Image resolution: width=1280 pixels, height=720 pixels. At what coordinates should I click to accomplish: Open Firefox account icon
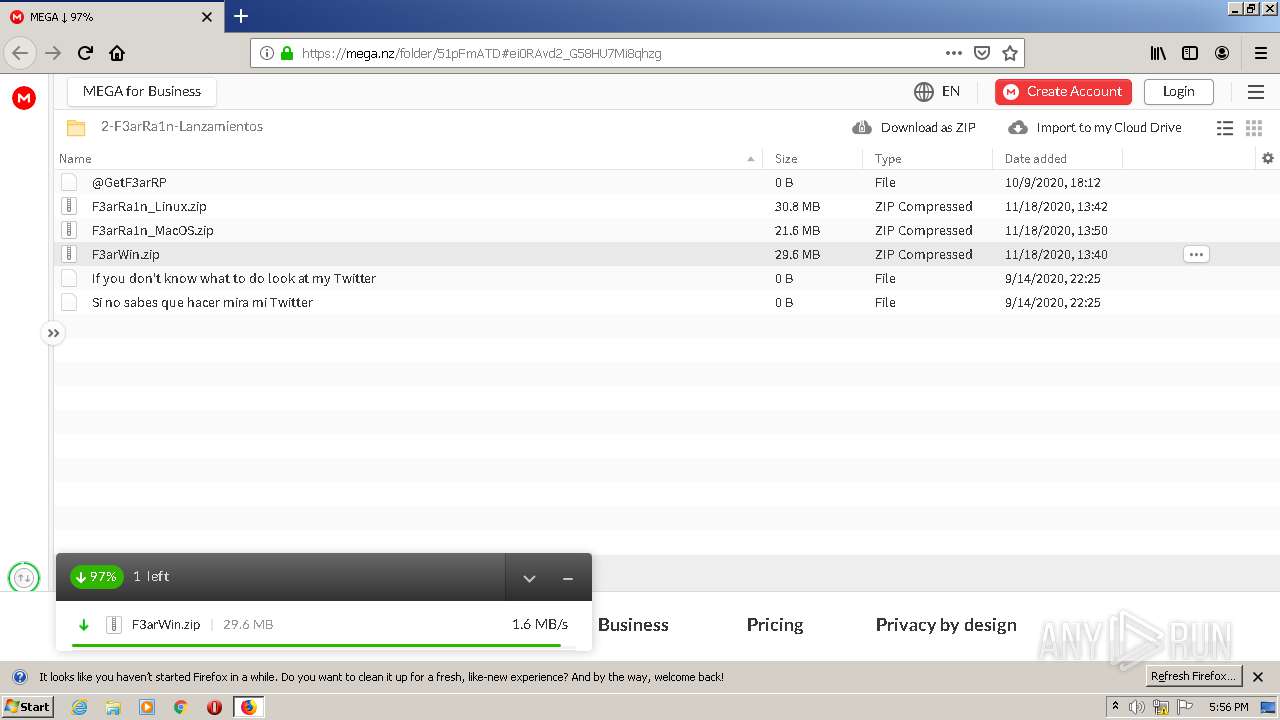(x=1222, y=53)
